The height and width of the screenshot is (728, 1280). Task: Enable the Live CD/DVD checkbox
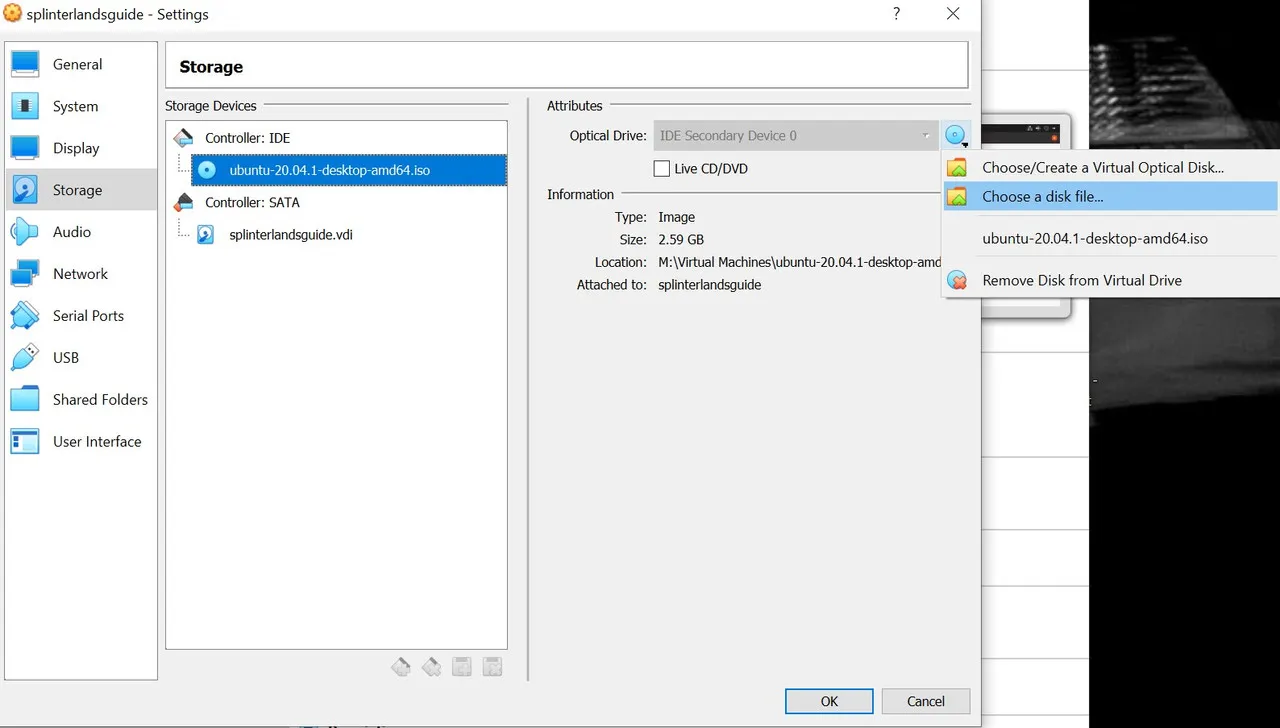661,169
